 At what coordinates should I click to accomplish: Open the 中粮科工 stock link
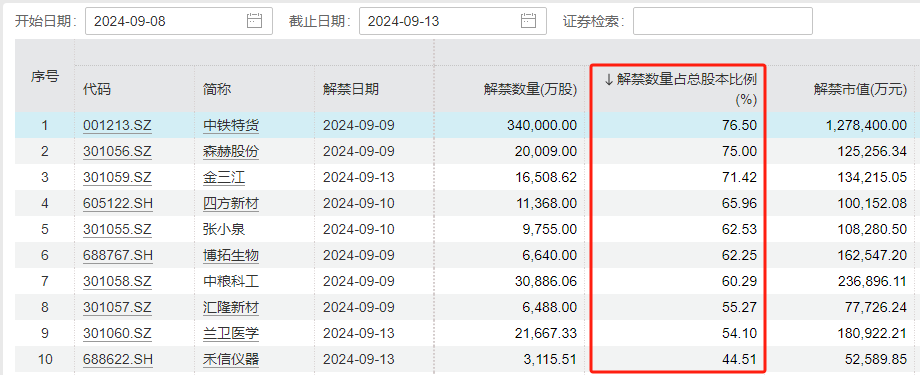[231, 282]
